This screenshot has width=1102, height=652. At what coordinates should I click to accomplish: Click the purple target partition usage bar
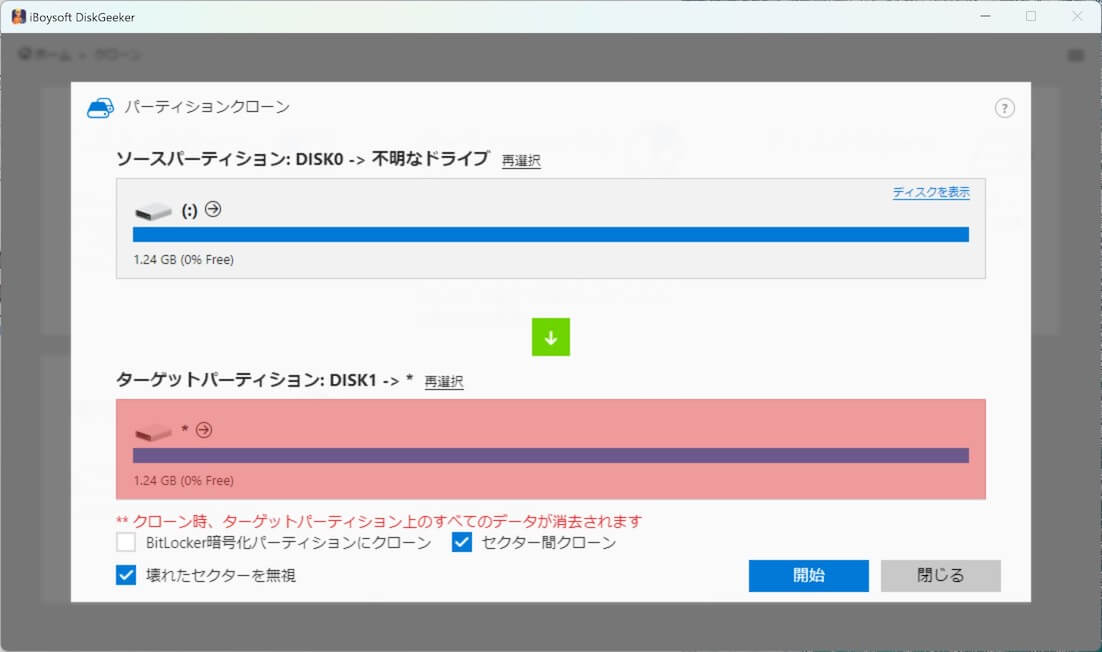click(x=550, y=455)
